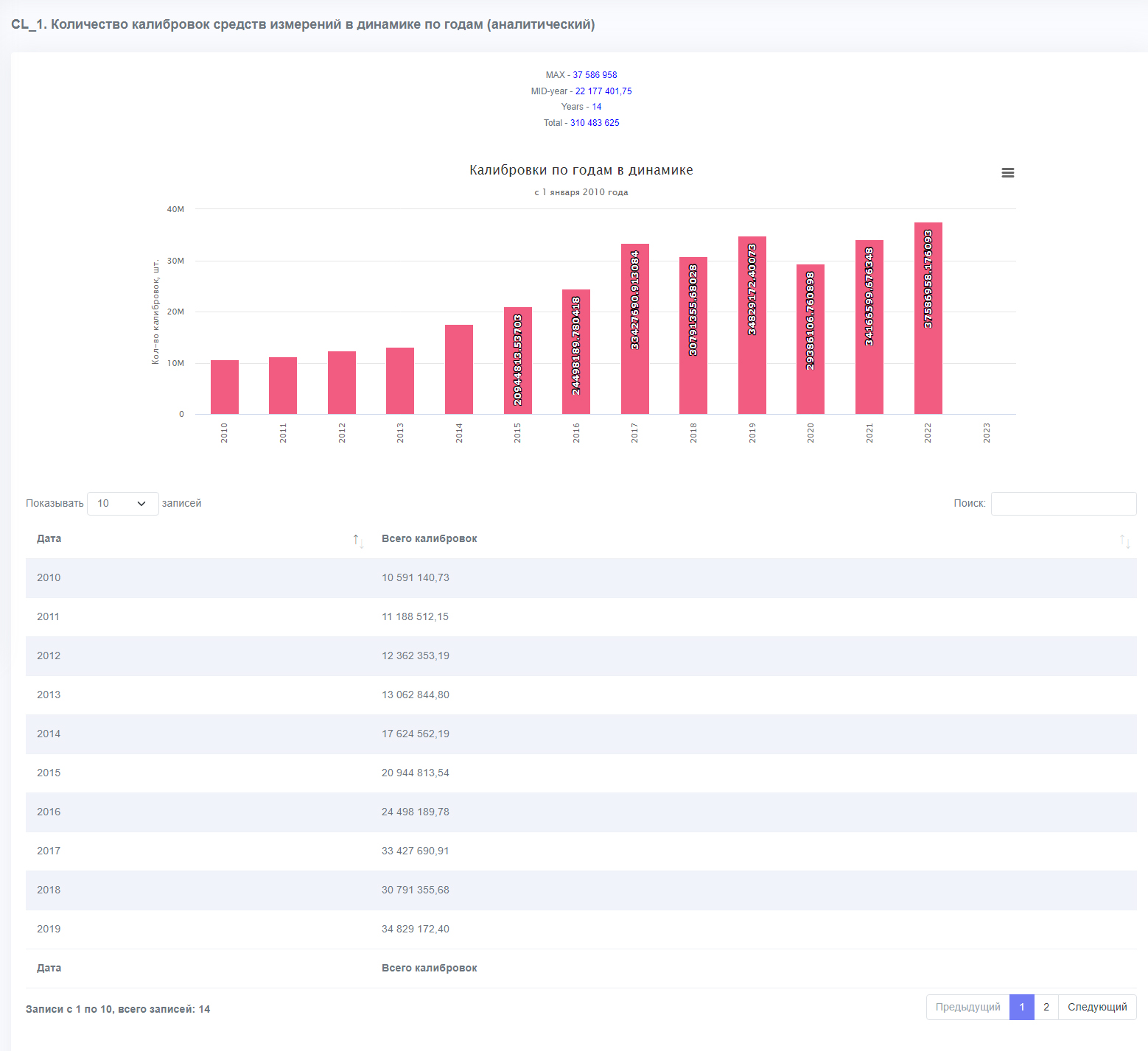The width and height of the screenshot is (1148, 1051).
Task: Click the Следующий pagination button
Action: (x=1097, y=1007)
